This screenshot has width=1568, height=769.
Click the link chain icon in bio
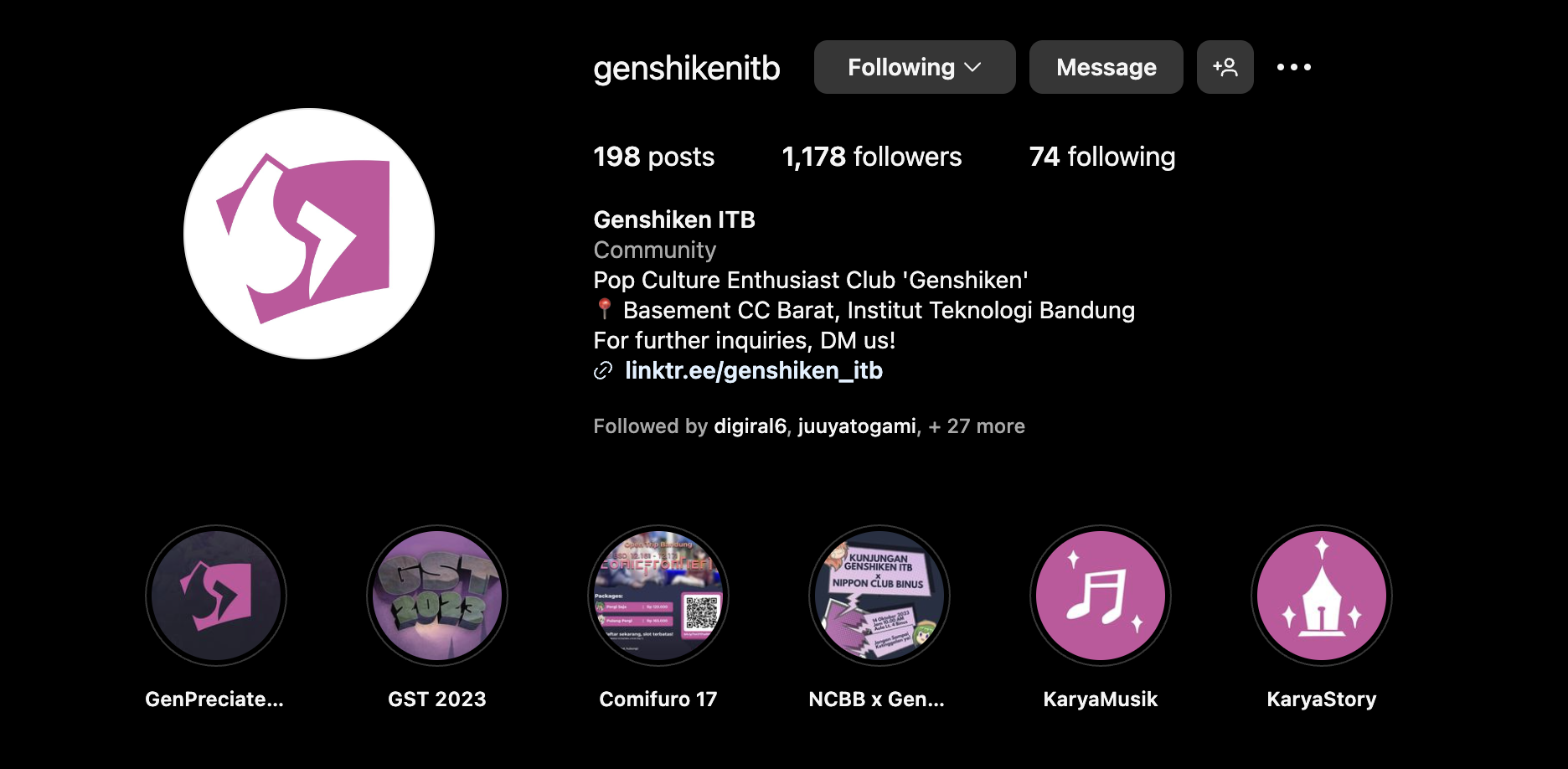(x=603, y=370)
